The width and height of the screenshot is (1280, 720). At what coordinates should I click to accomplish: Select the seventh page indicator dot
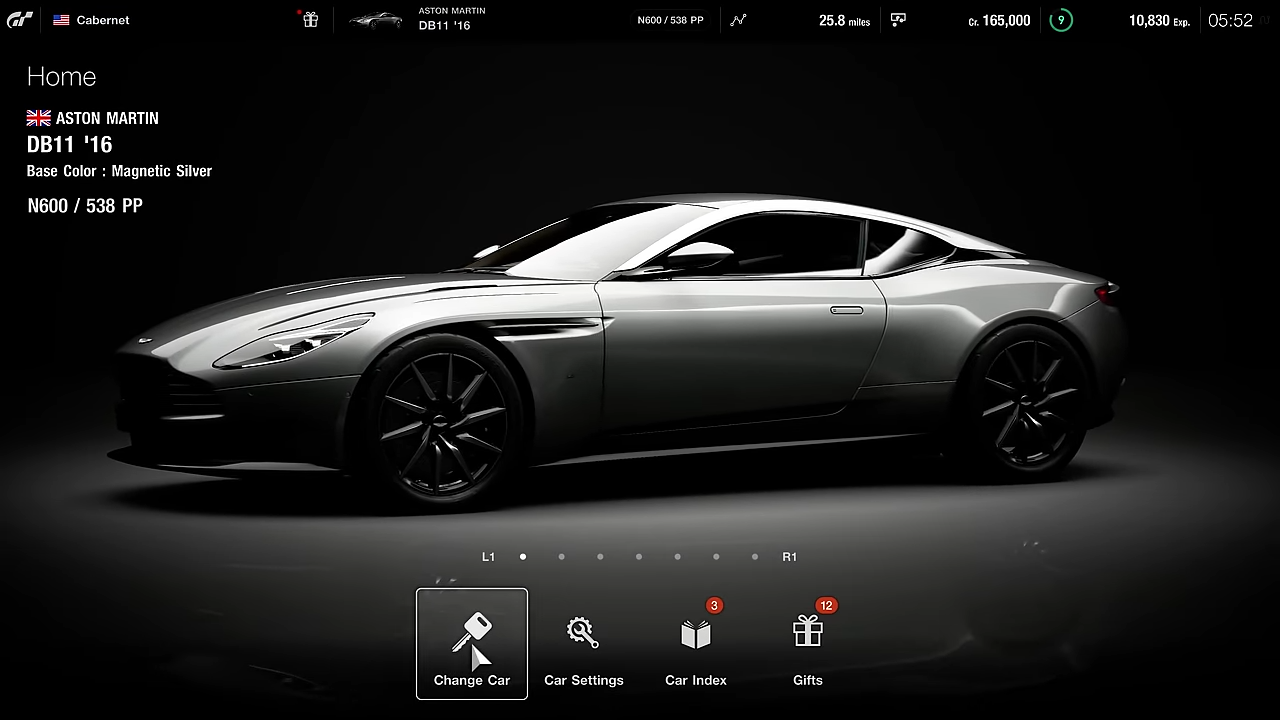(755, 557)
